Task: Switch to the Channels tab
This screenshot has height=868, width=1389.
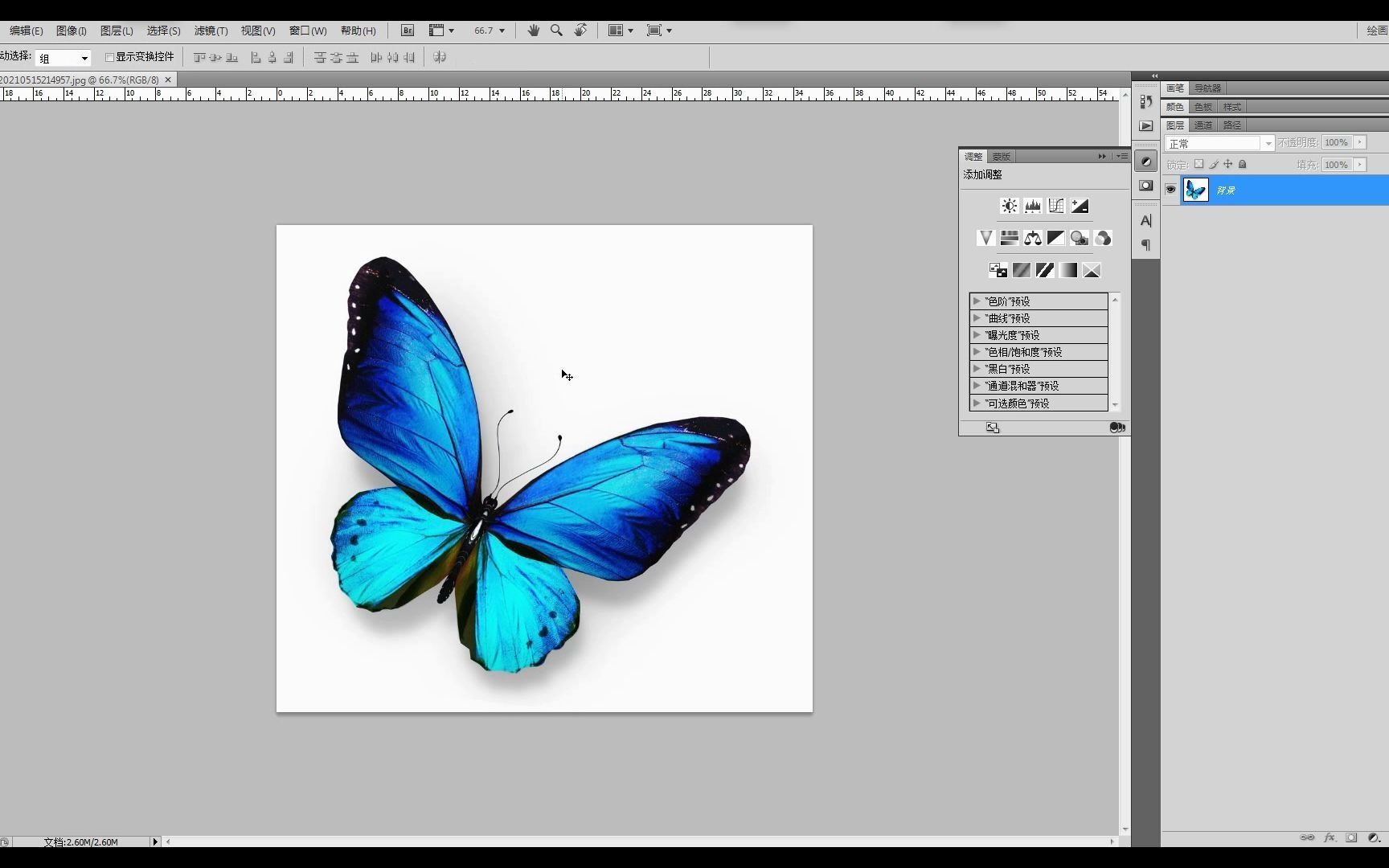Action: (1203, 125)
